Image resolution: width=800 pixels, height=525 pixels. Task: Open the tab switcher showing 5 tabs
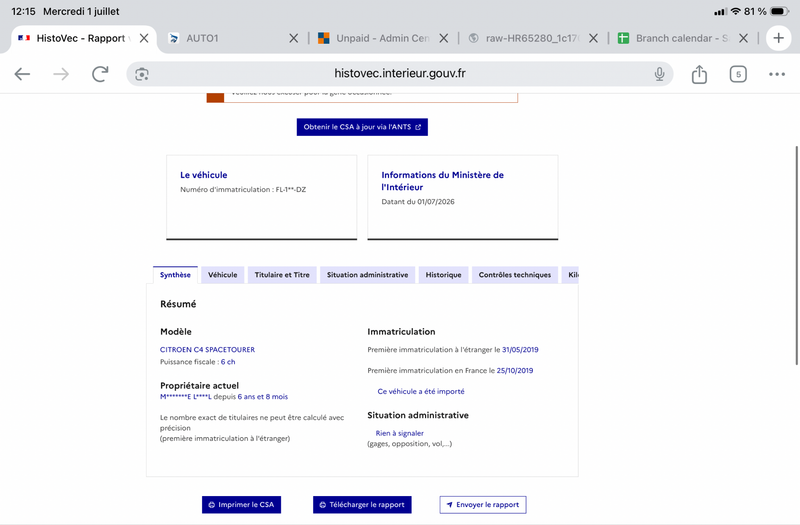[x=738, y=74]
